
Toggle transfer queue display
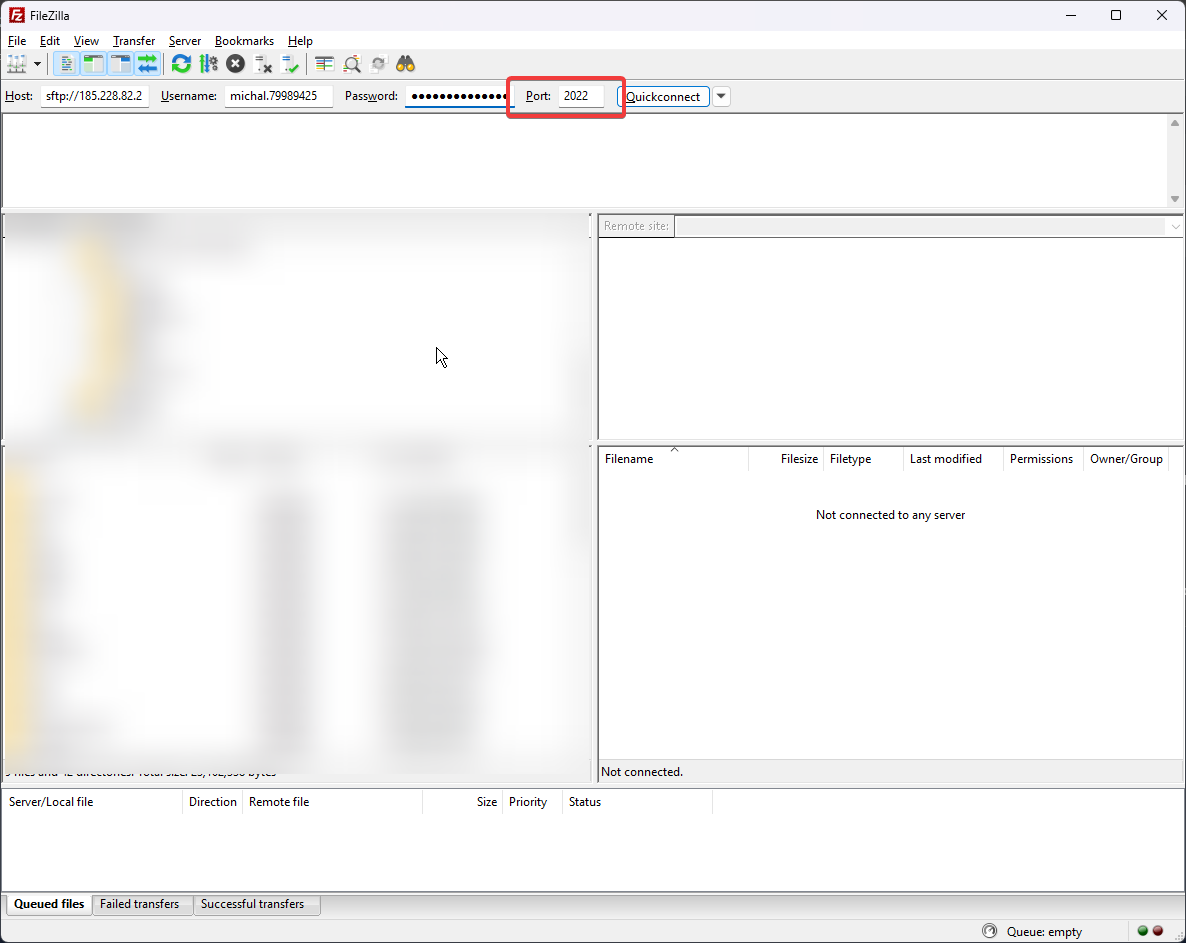point(148,64)
